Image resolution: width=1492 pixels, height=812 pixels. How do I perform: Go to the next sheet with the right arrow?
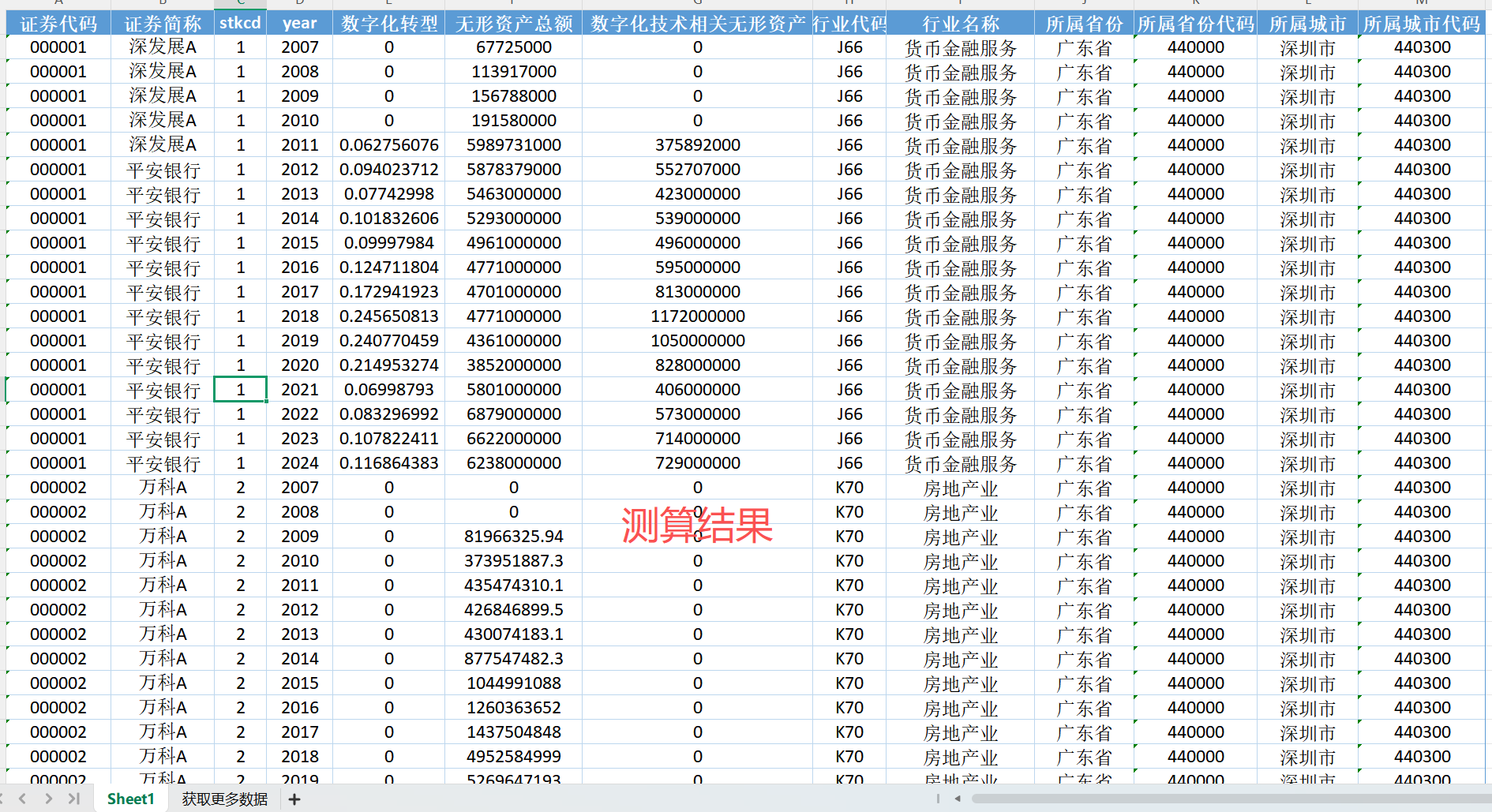pyautogui.click(x=49, y=799)
